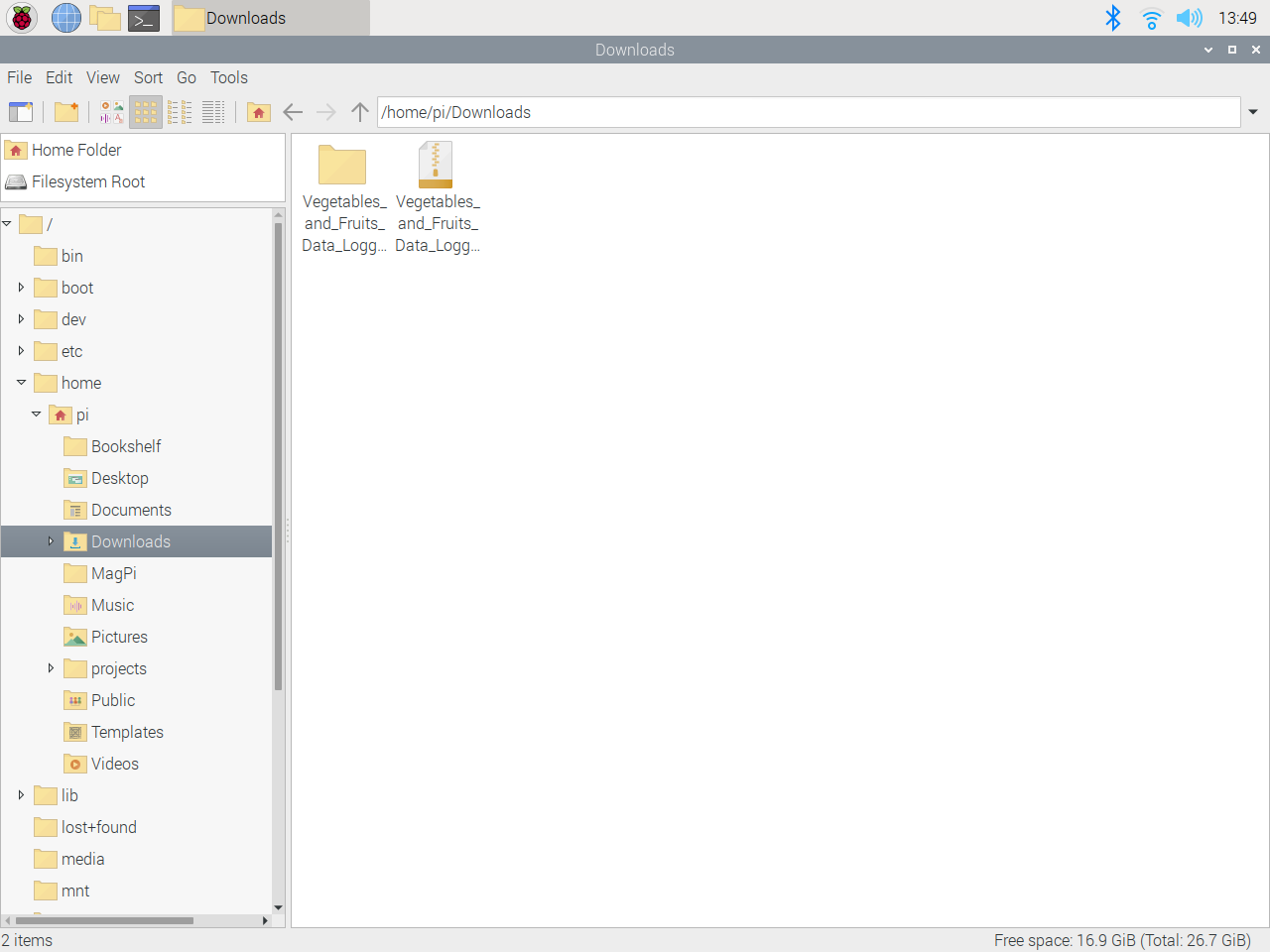Launch the Terminal from the taskbar
Image resolution: width=1270 pixels, height=952 pixels.
(144, 18)
